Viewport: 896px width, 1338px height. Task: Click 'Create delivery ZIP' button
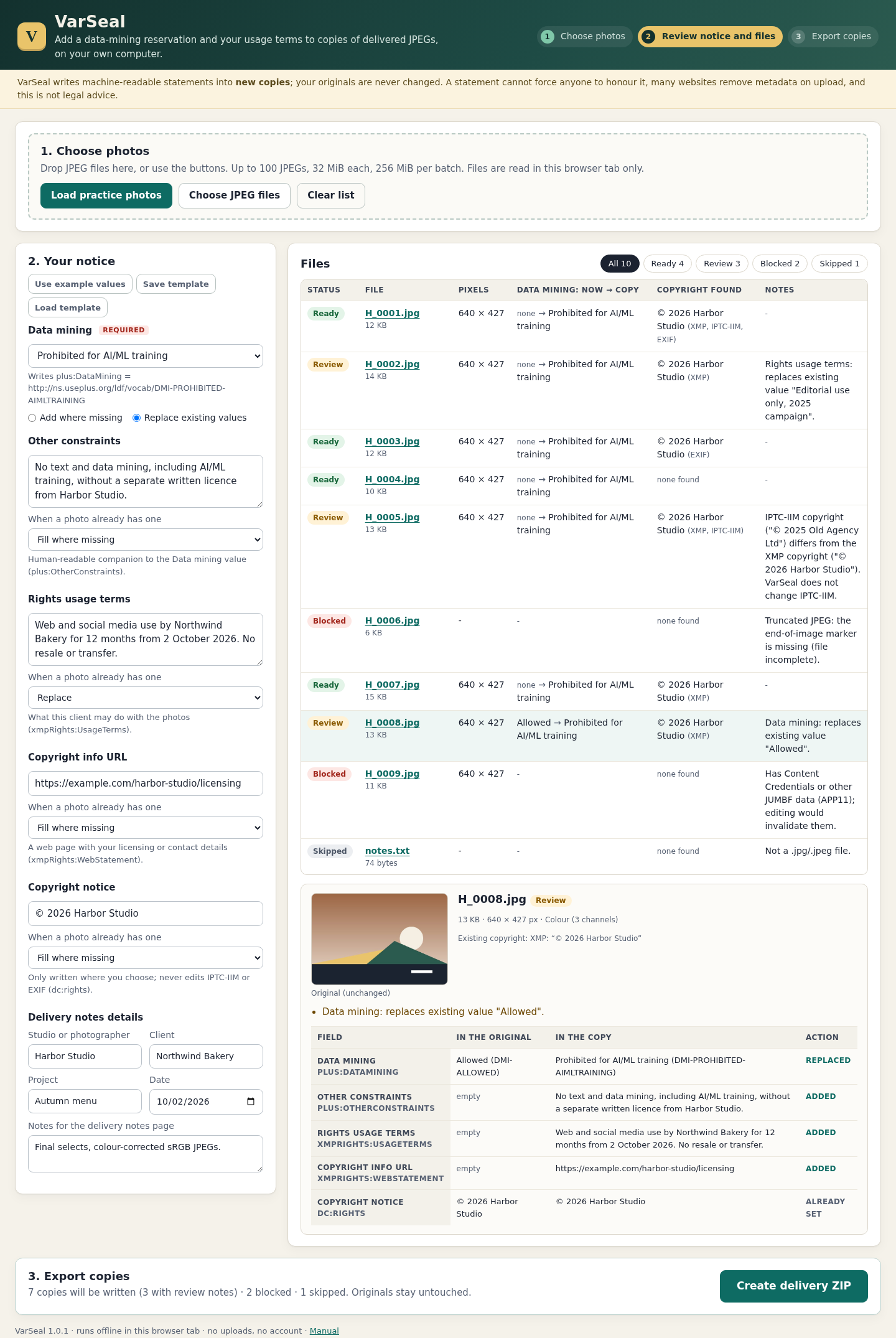pos(794,1286)
